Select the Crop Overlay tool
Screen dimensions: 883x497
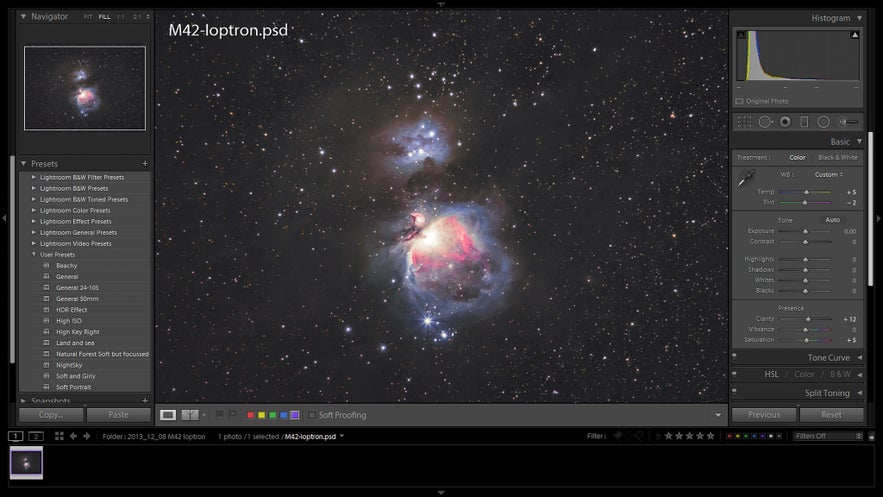[x=744, y=122]
